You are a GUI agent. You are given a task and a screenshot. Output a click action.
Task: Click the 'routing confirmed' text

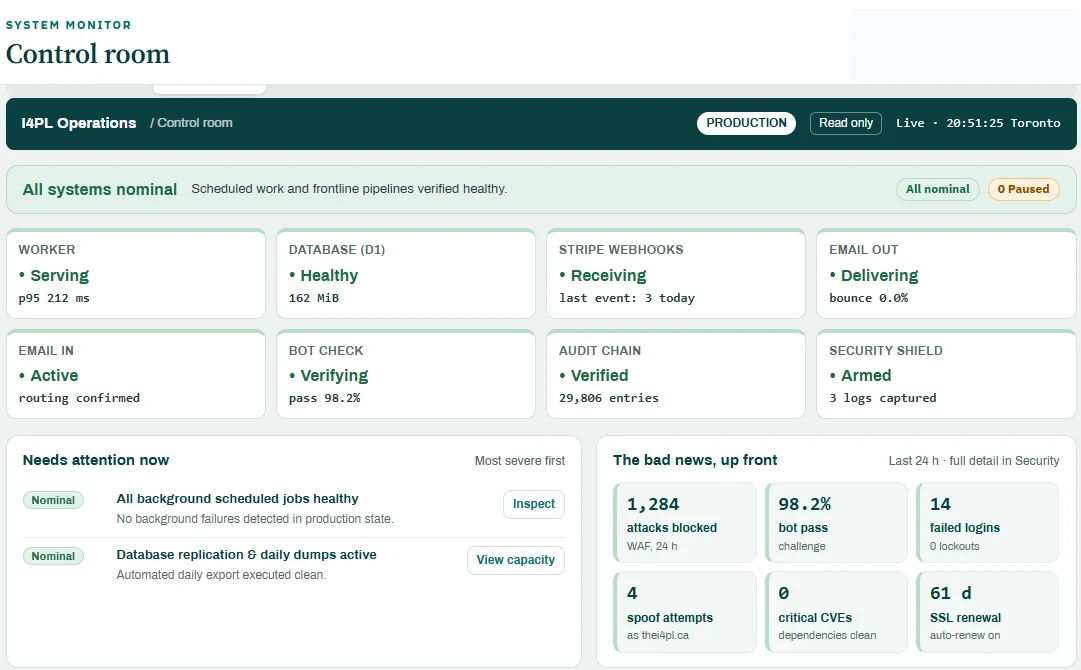tap(79, 398)
